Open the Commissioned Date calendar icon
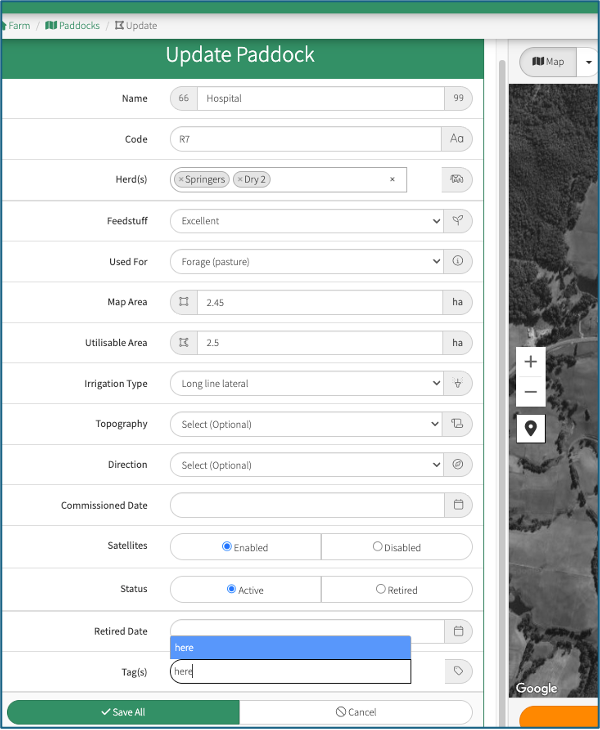This screenshot has width=600, height=730. coord(457,505)
